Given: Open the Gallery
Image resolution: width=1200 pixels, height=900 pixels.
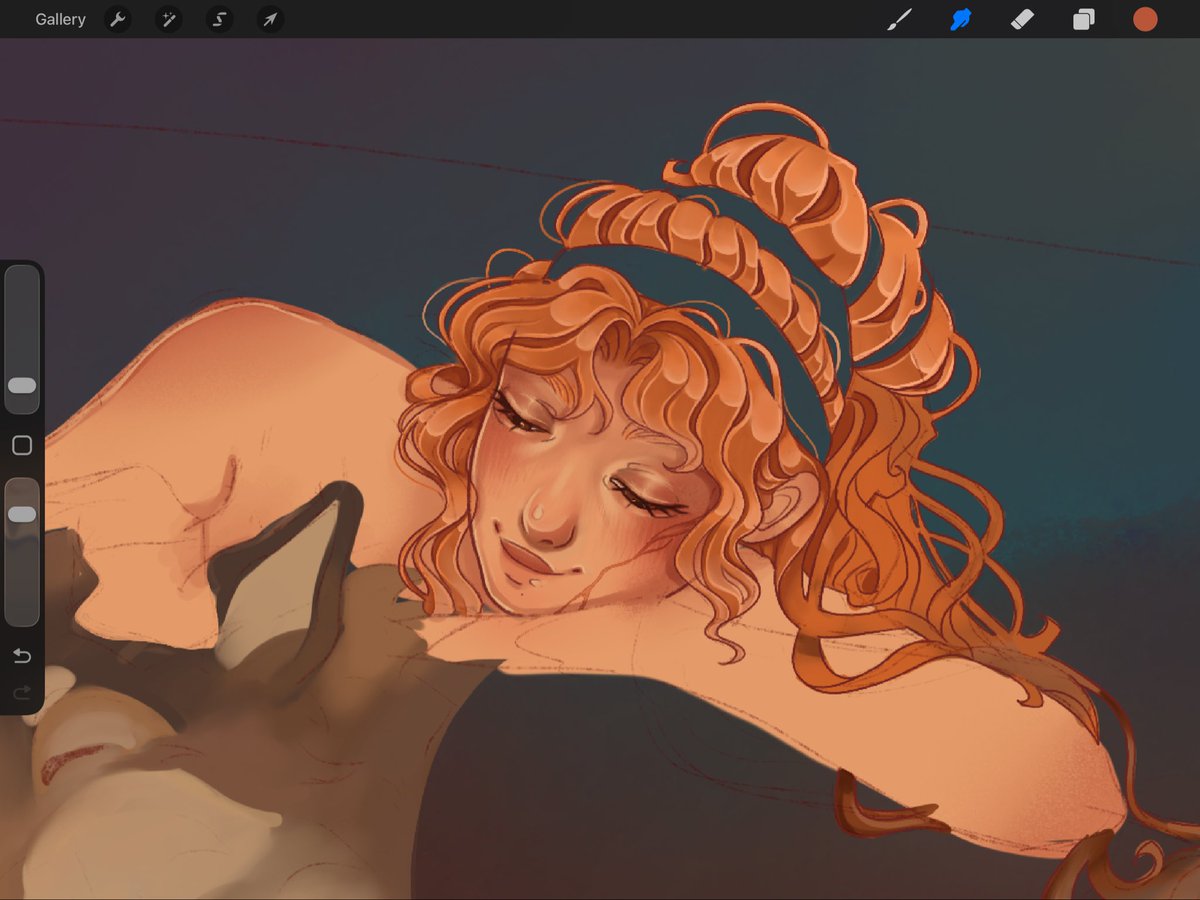Looking at the screenshot, I should coord(60,19).
